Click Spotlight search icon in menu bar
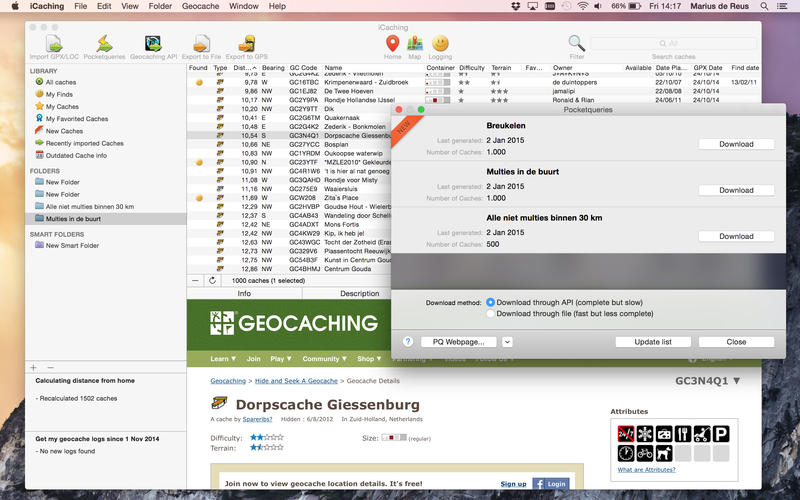This screenshot has height=500, width=800. pyautogui.click(x=764, y=6)
